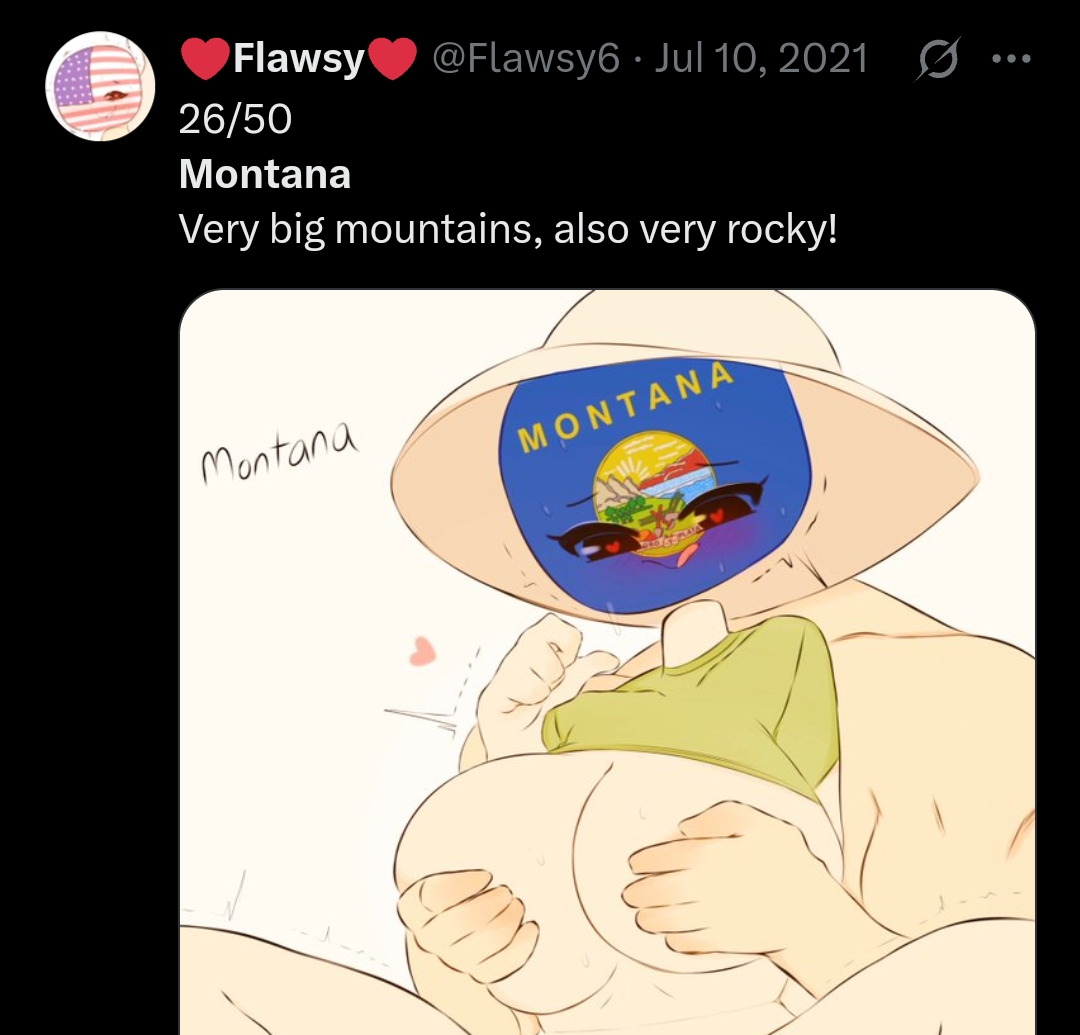The height and width of the screenshot is (1035, 1080).
Task: Open the three-dot more options menu
Action: [x=1010, y=59]
